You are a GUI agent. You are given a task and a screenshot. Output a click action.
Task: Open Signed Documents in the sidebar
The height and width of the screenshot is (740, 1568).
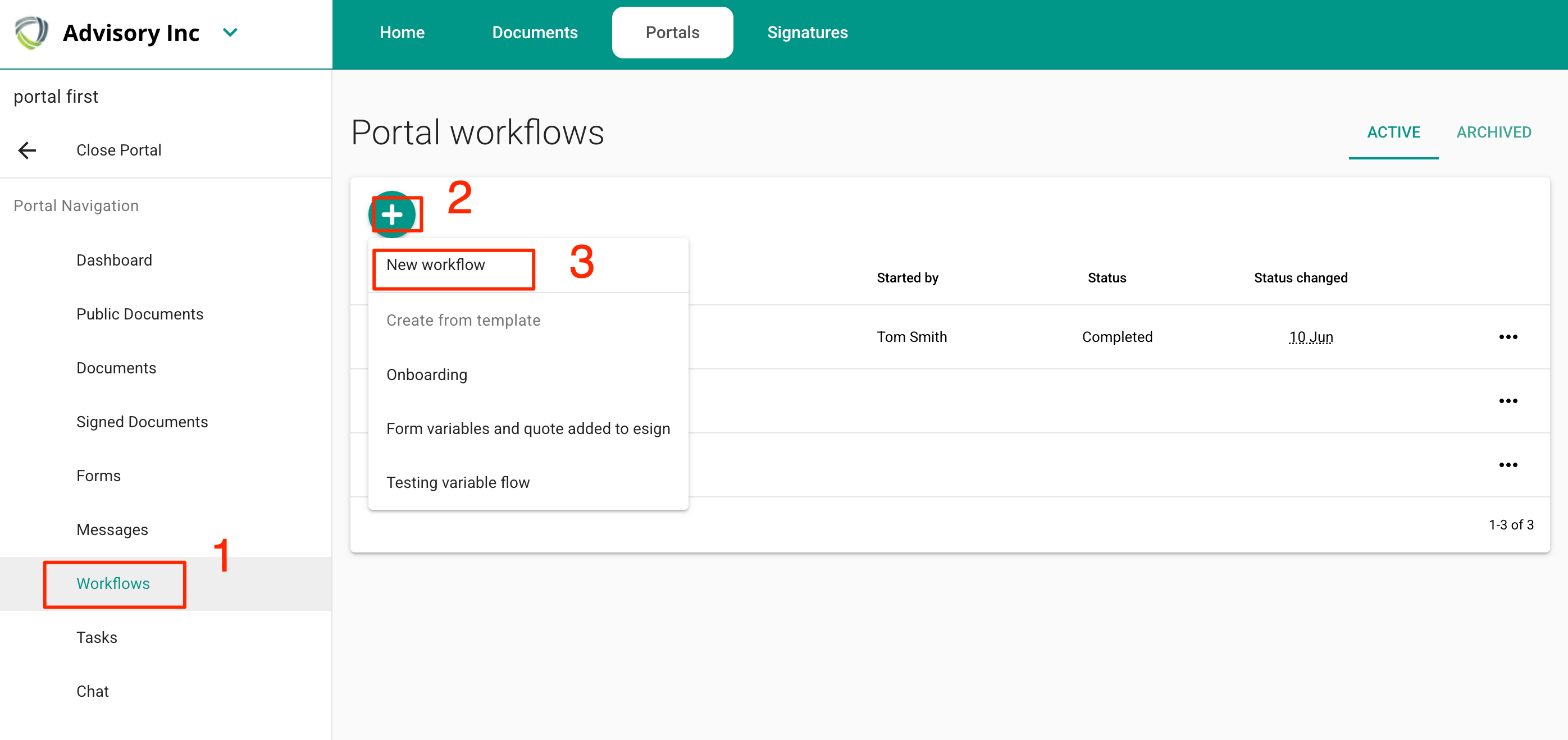tap(142, 422)
